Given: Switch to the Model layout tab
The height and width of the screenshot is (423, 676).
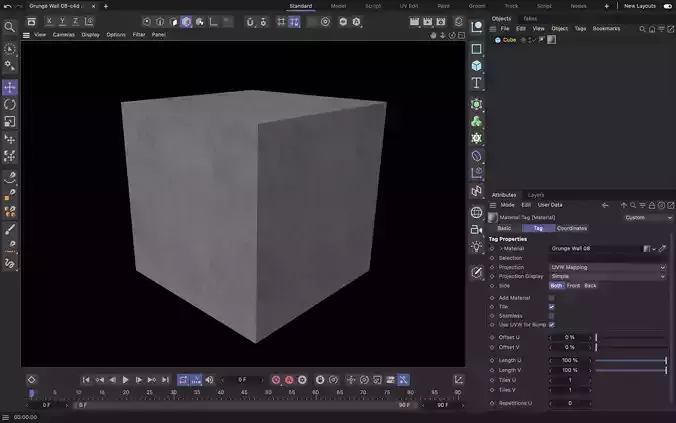Looking at the screenshot, I should pos(338,6).
